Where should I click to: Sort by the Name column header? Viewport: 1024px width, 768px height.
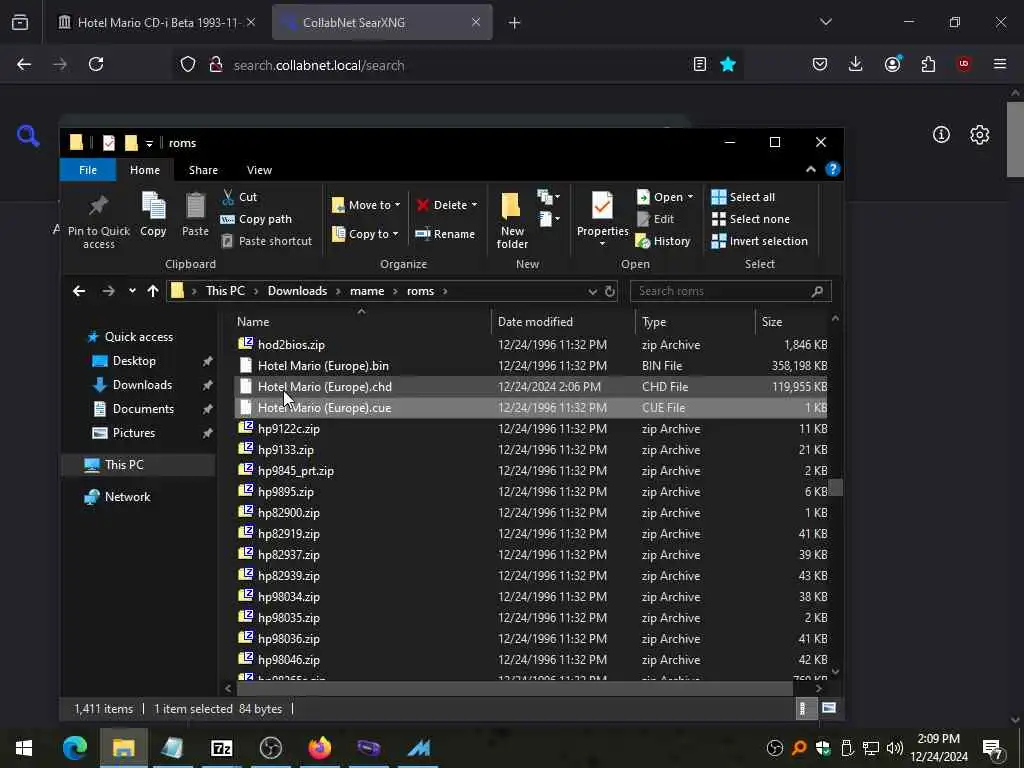pyautogui.click(x=253, y=322)
